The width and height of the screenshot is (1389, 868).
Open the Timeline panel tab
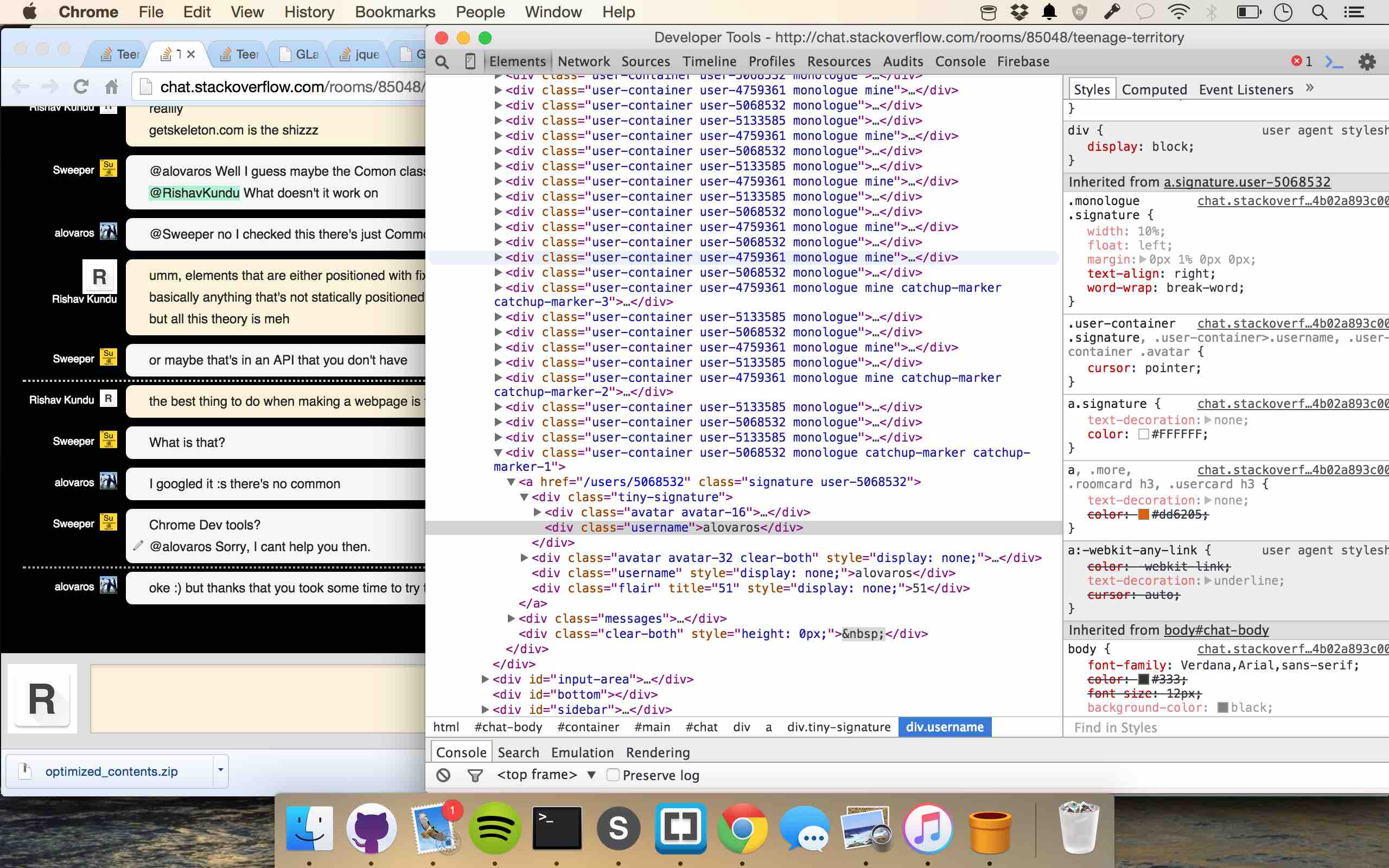click(710, 61)
